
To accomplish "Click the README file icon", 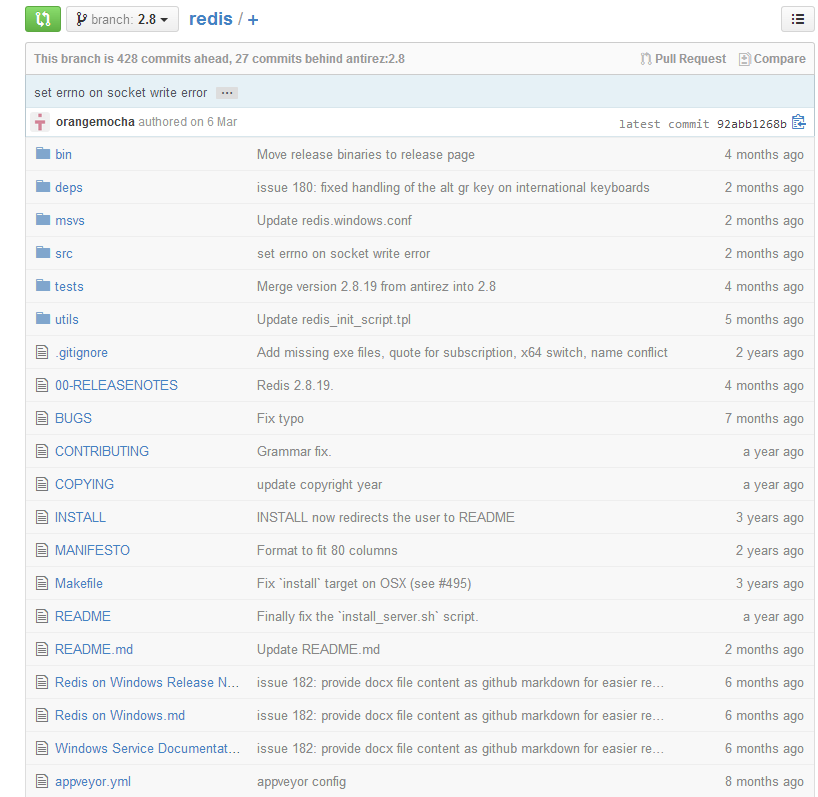I will click(x=42, y=616).
